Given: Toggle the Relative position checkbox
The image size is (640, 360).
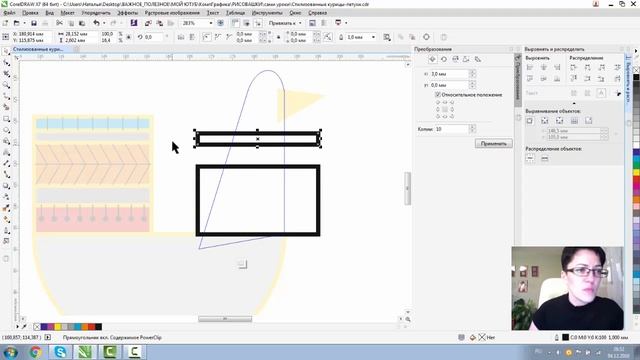Looking at the screenshot, I should [x=438, y=95].
